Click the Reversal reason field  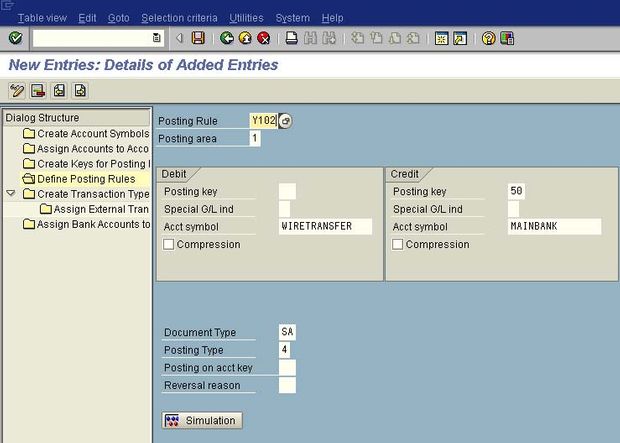coord(287,385)
